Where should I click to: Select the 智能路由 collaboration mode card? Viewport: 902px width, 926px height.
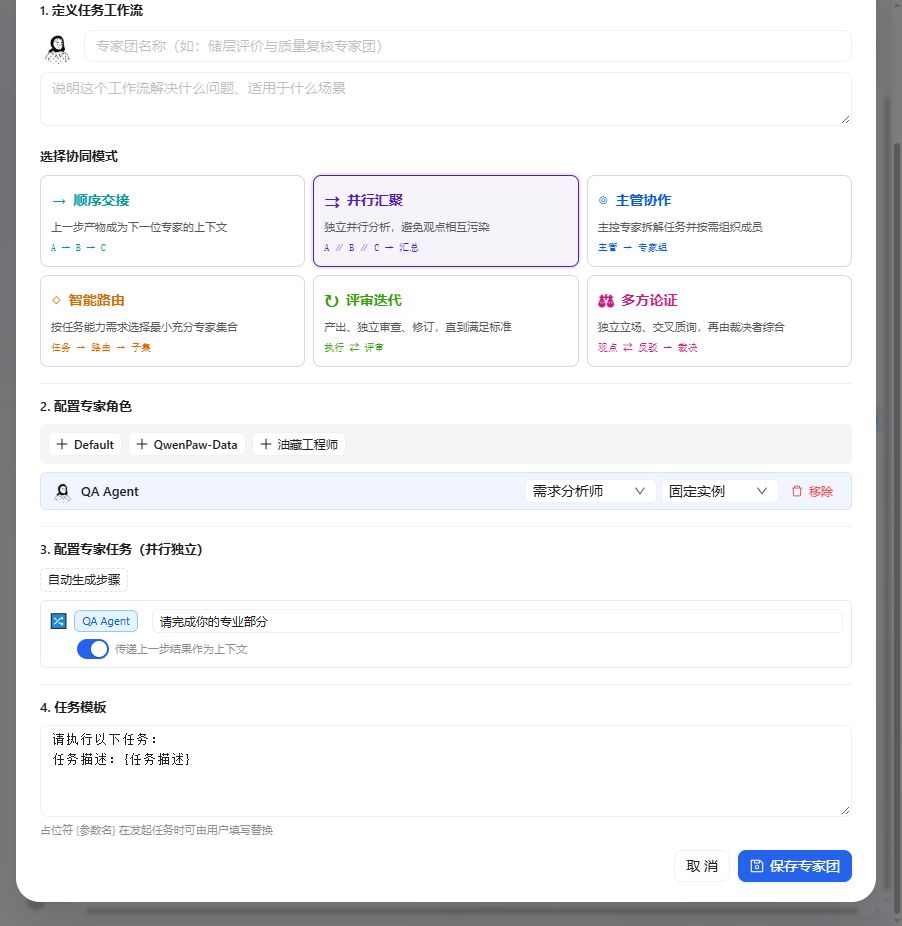pos(172,321)
